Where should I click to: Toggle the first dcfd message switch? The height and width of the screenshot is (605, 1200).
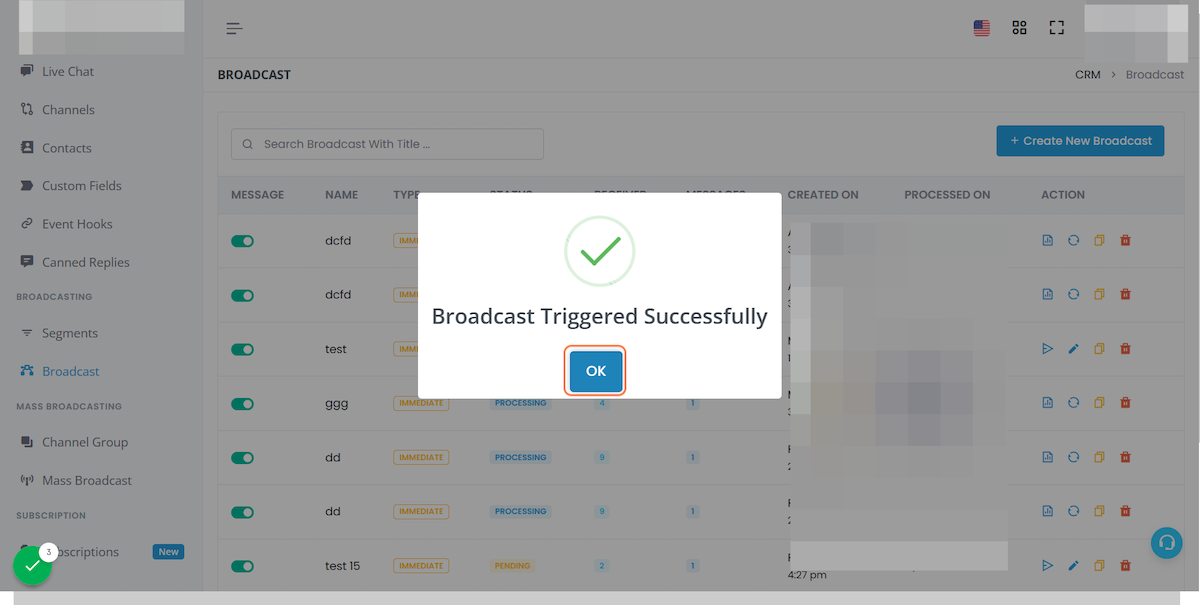[x=242, y=241]
